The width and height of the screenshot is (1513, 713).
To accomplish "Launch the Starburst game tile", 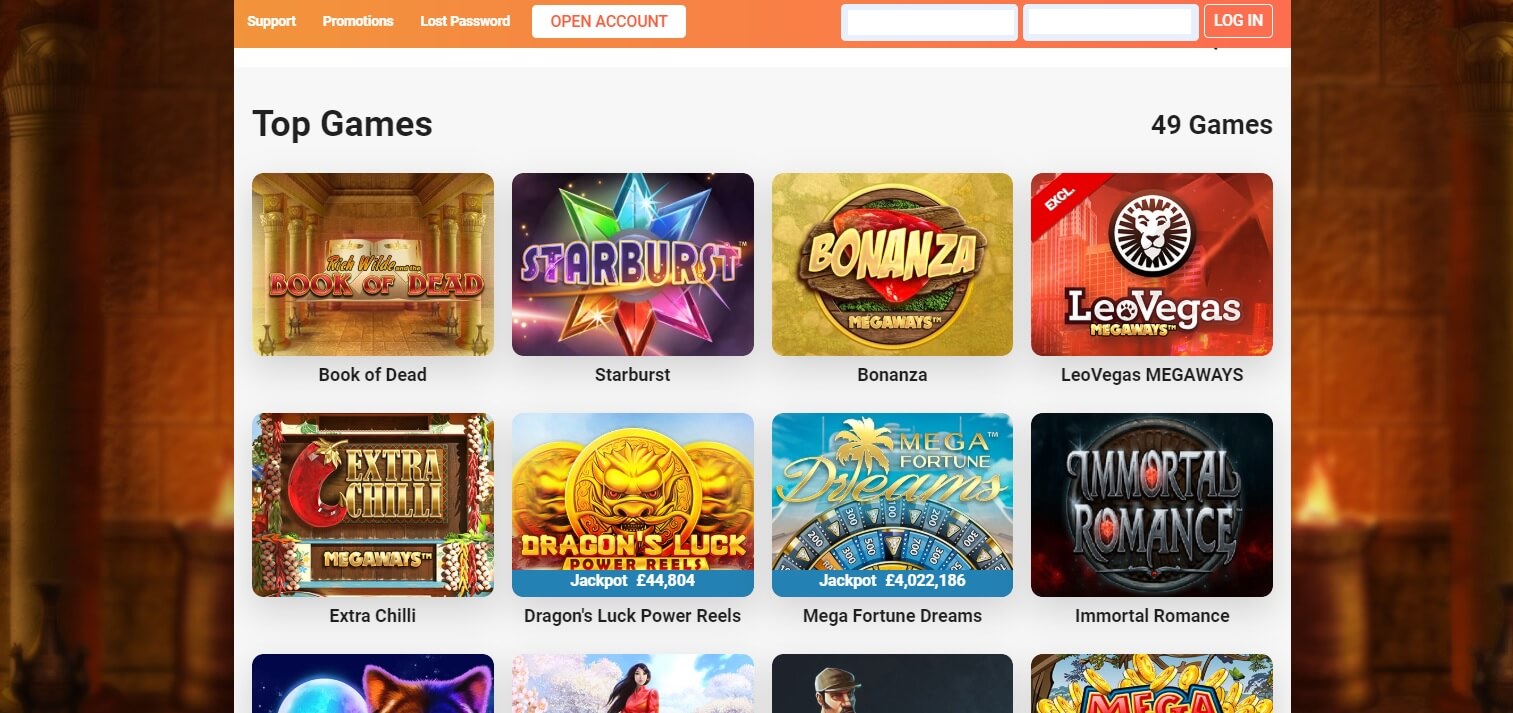I will point(632,264).
